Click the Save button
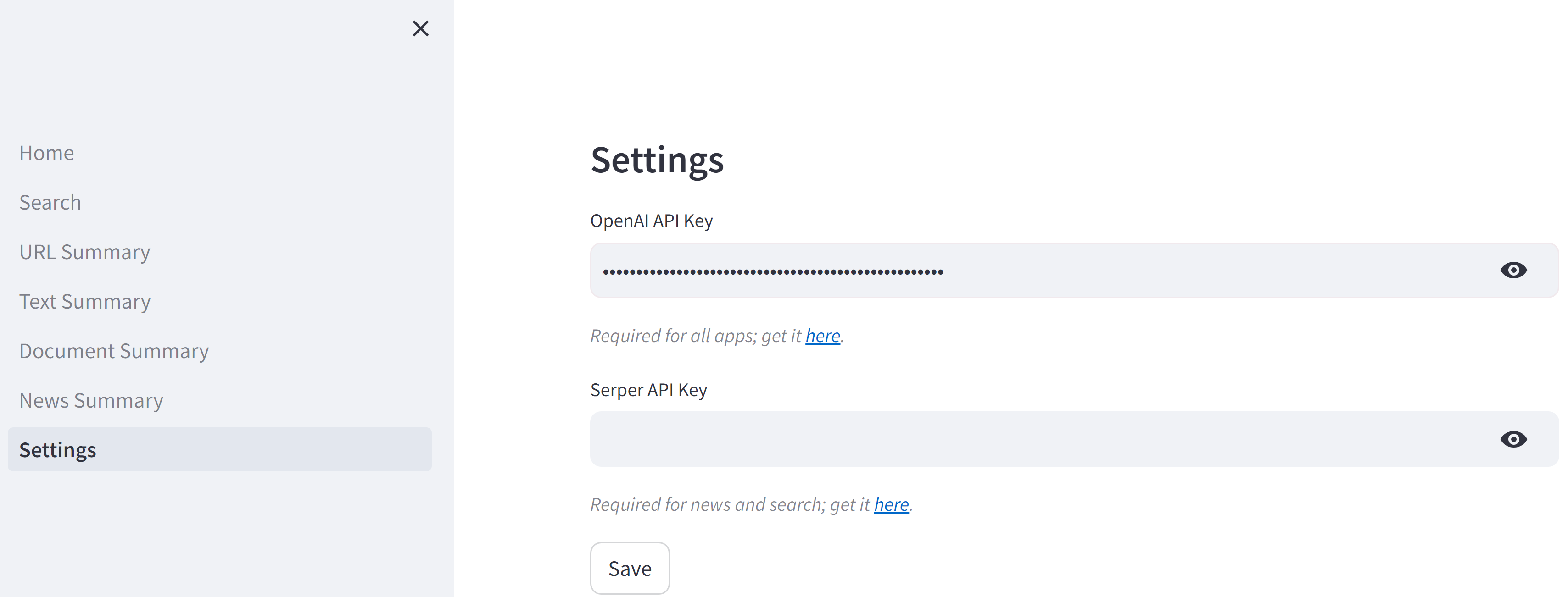Viewport: 1568px width, 597px height. [x=630, y=569]
